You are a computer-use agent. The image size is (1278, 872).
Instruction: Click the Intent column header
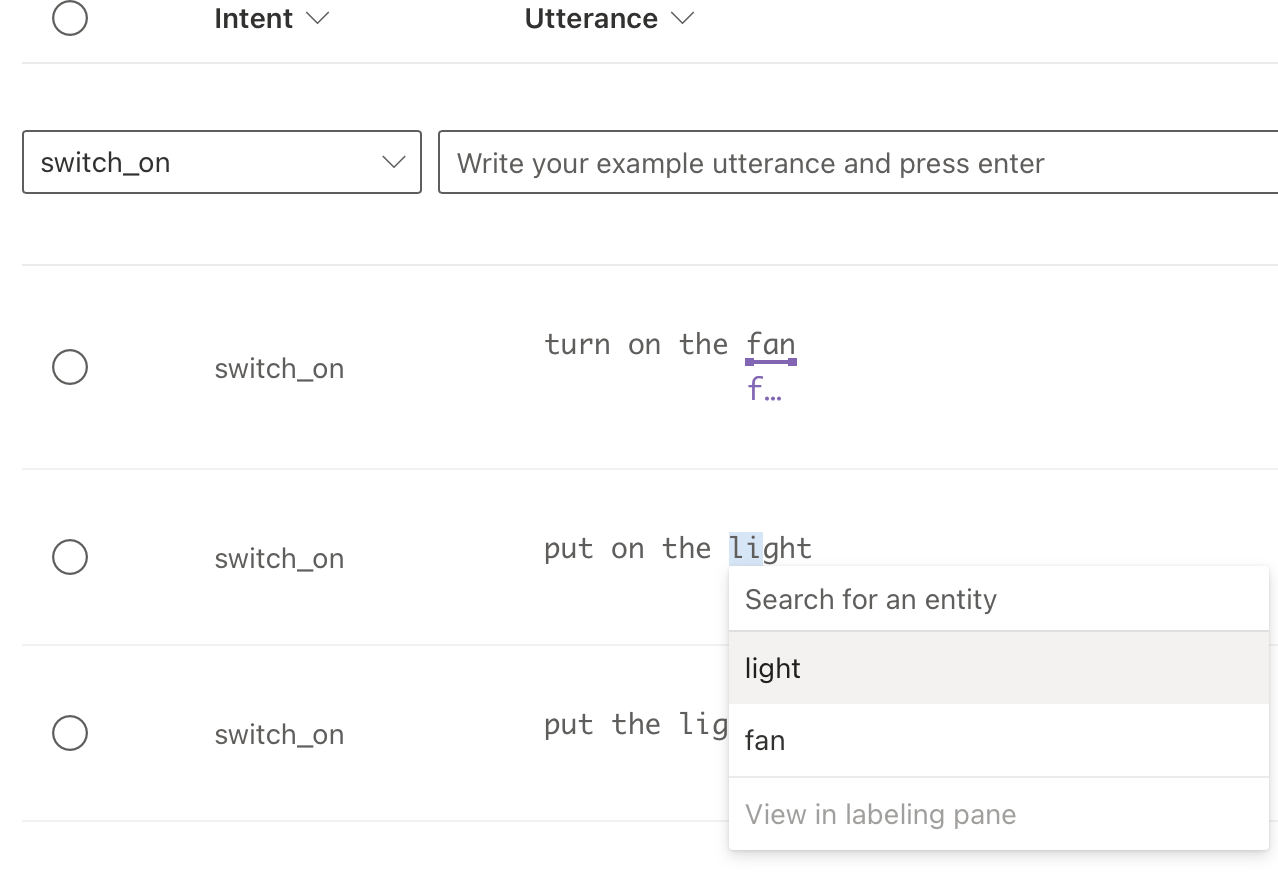(253, 18)
